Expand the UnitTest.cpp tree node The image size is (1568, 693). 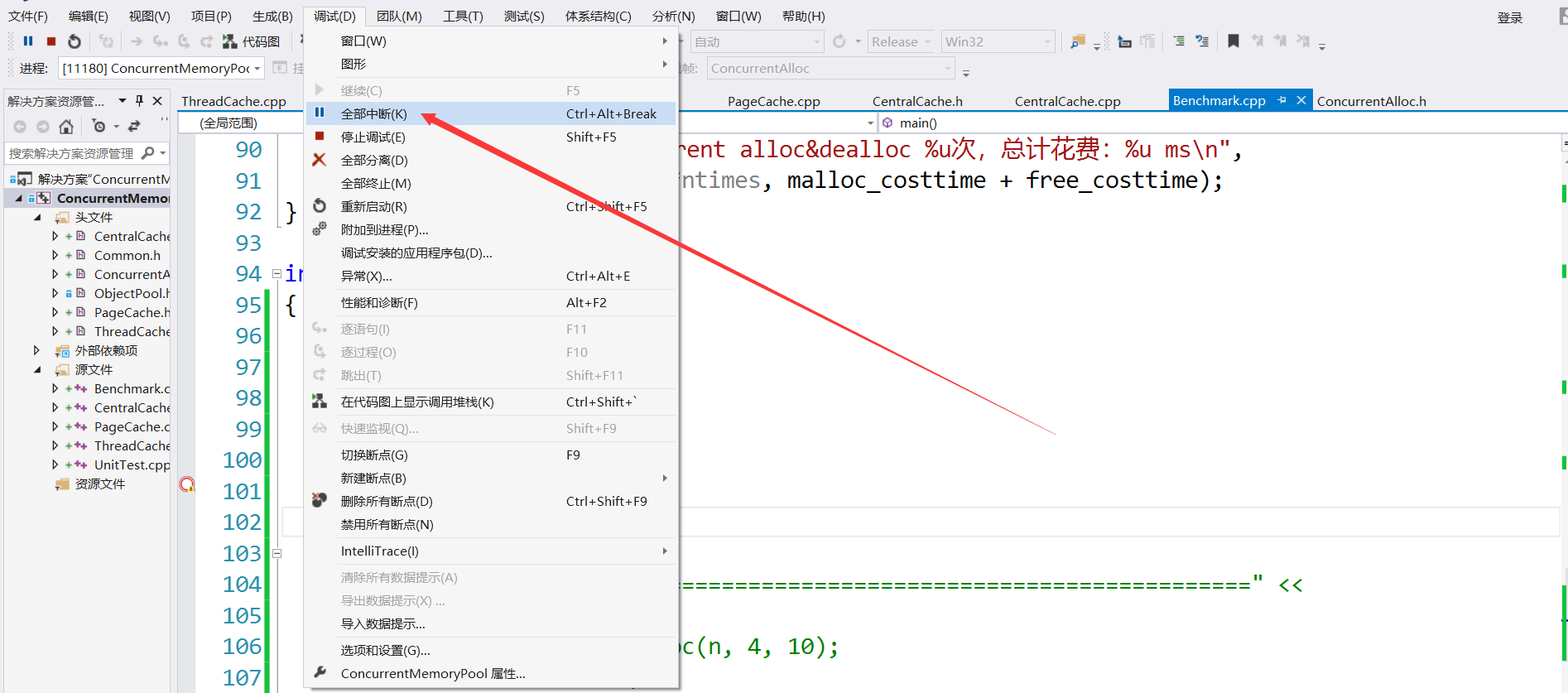(x=55, y=464)
